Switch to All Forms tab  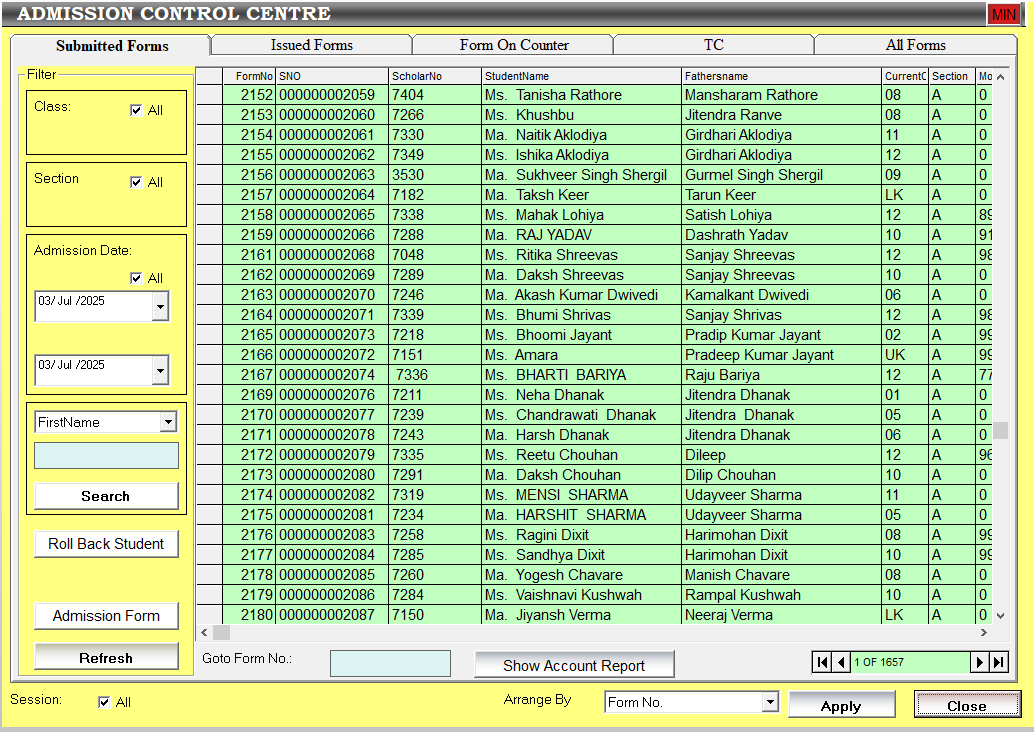point(915,45)
